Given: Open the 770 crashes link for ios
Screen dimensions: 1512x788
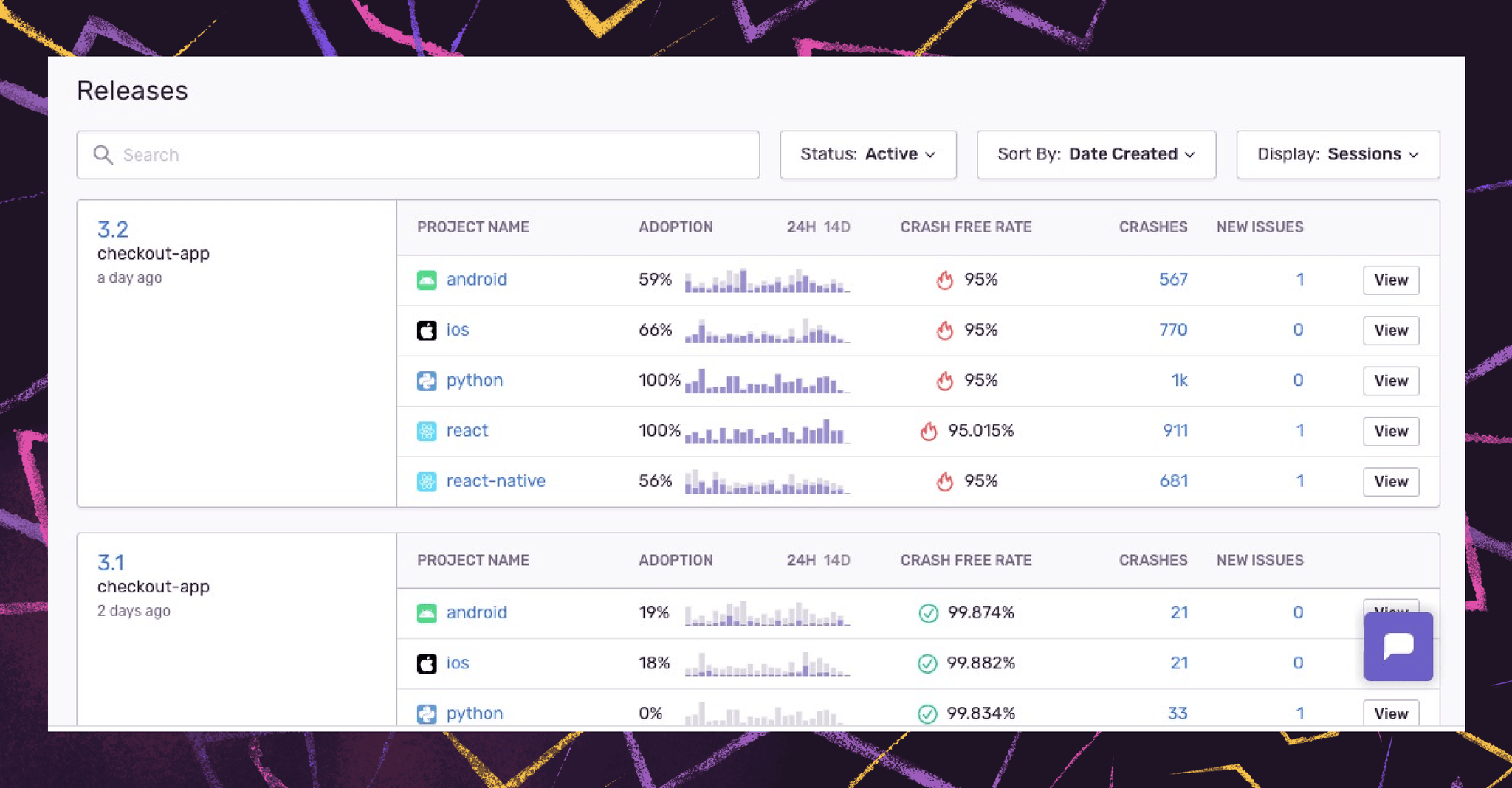Looking at the screenshot, I should 1172,330.
